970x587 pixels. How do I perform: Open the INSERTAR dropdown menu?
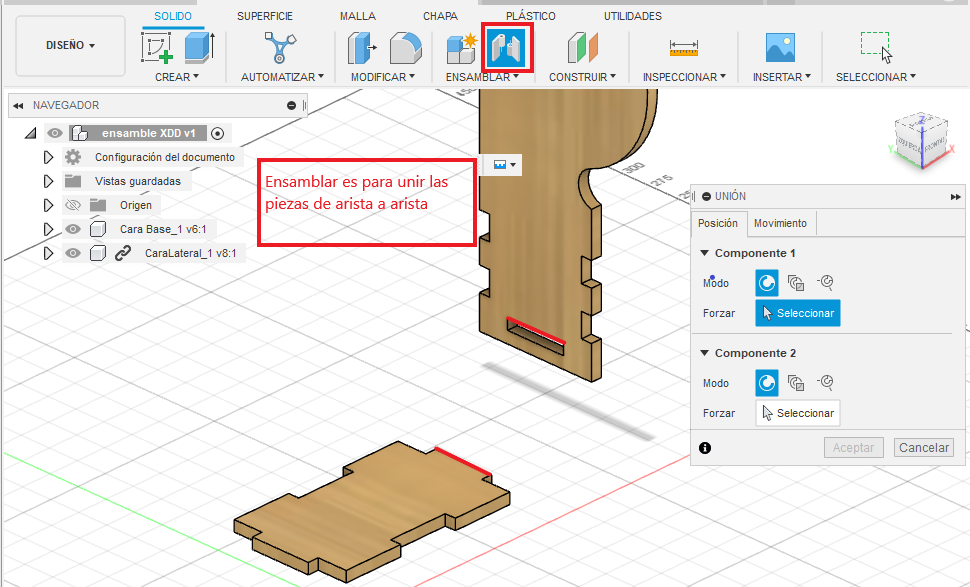pos(781,77)
